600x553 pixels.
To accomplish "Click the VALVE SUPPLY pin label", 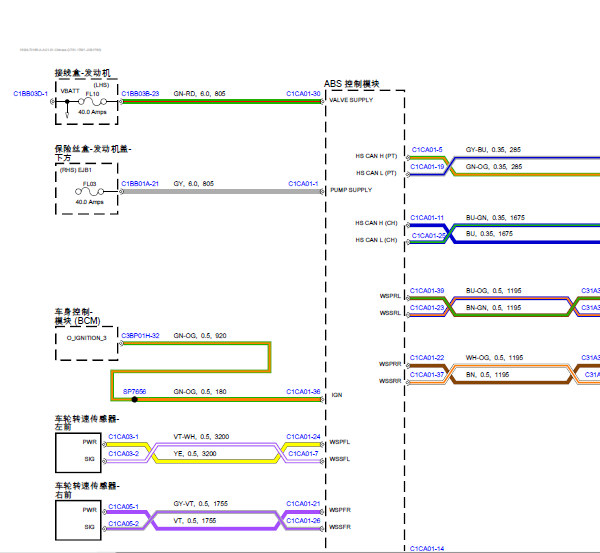I will pyautogui.click(x=351, y=100).
